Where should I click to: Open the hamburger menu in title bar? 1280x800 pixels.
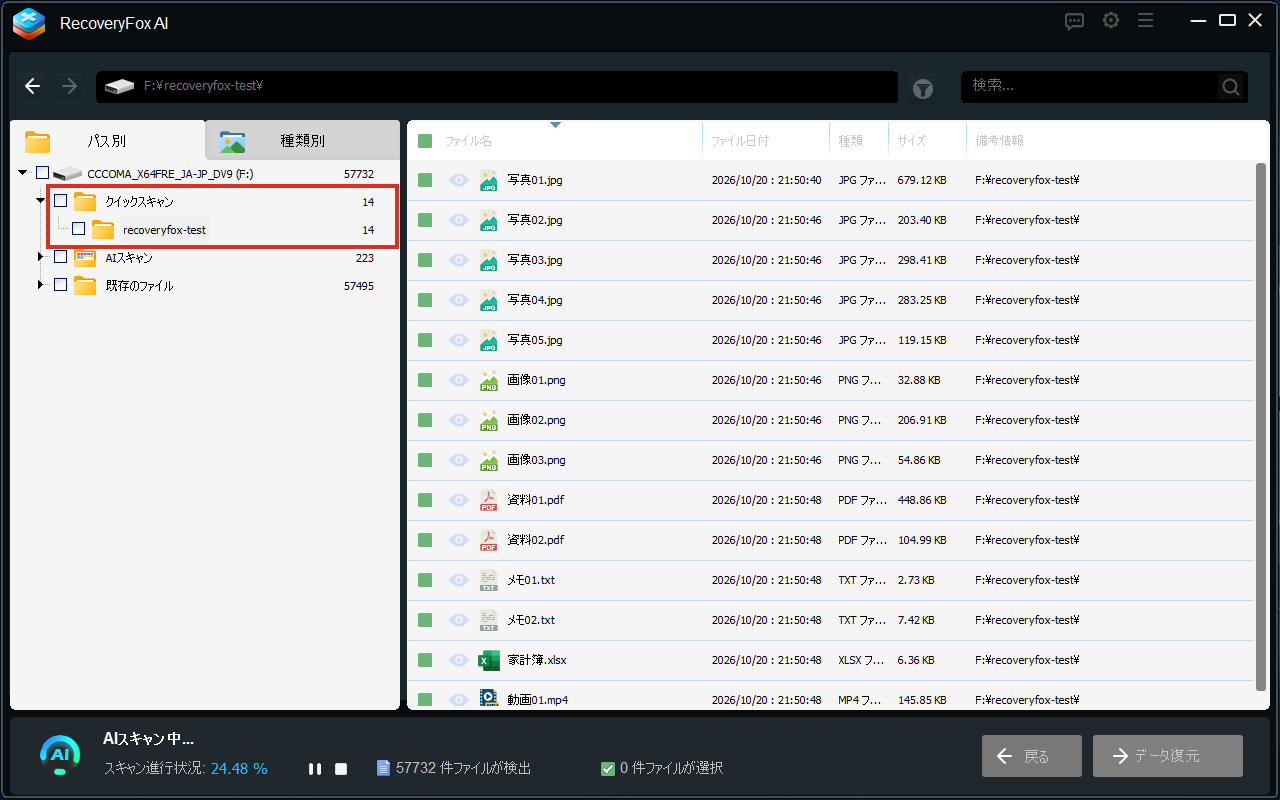1146,20
